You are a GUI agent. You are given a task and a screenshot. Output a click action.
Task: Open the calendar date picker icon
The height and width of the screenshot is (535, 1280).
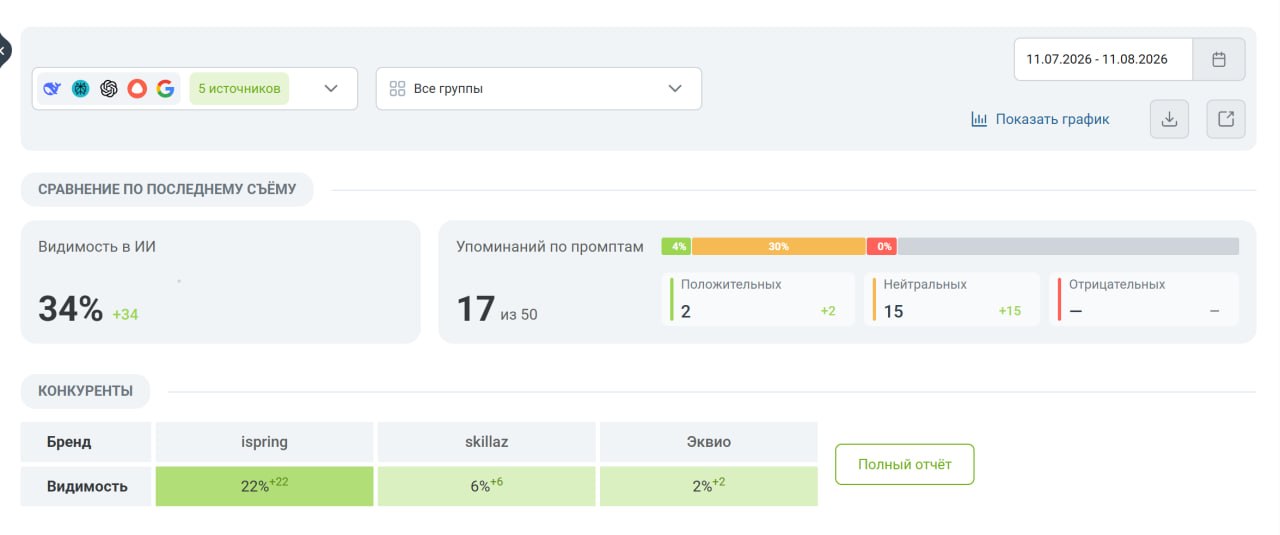pos(1219,59)
